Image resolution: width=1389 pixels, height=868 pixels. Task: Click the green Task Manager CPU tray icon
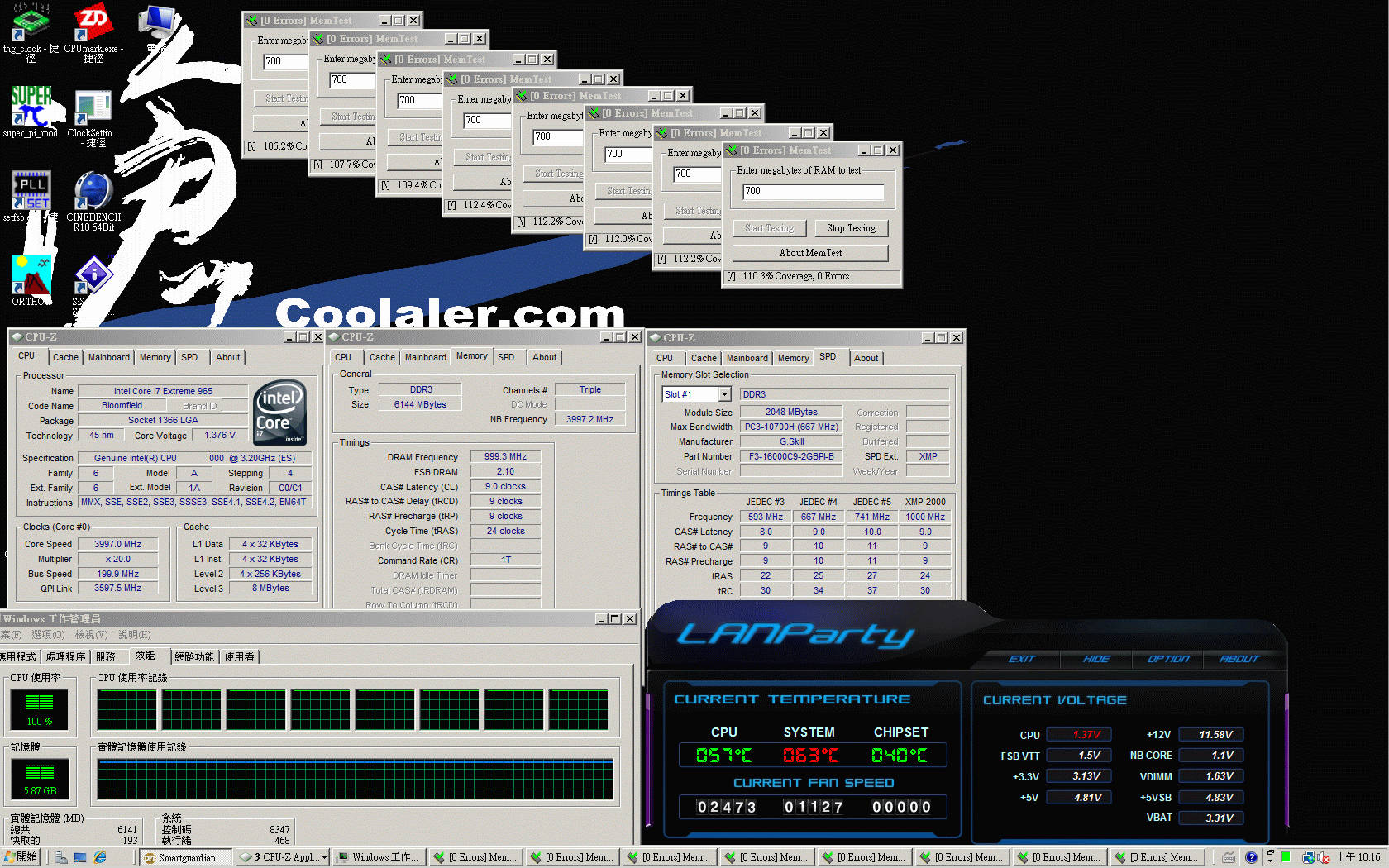[1286, 857]
